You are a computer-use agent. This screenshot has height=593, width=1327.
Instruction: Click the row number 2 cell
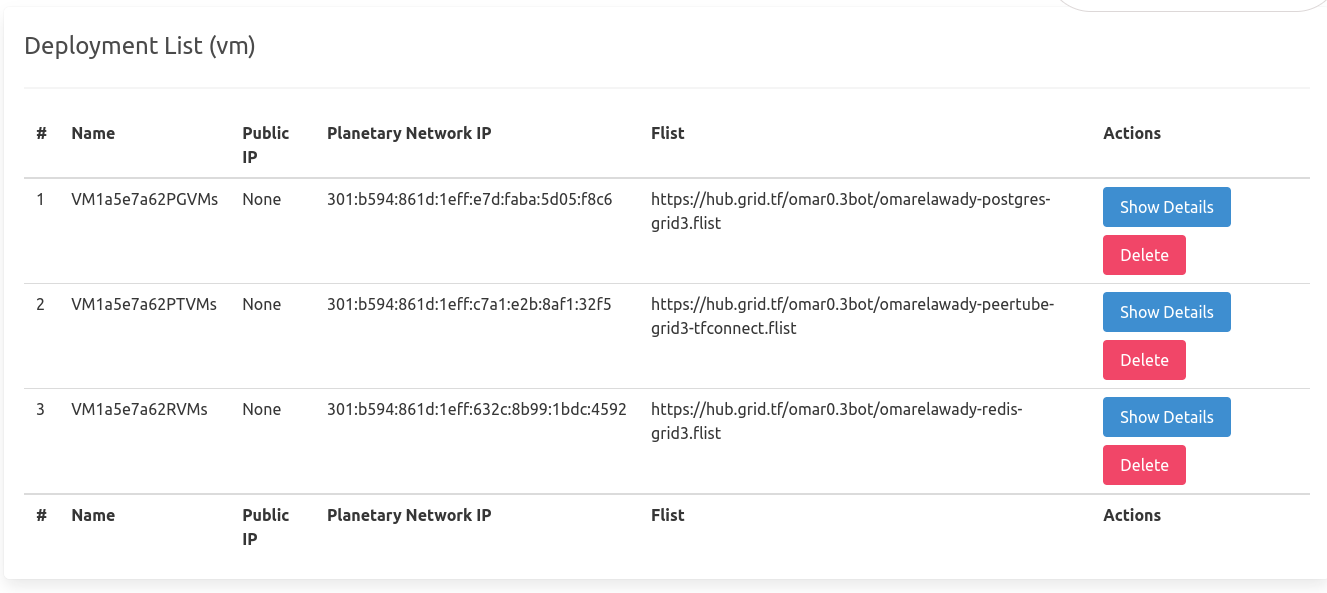[40, 304]
